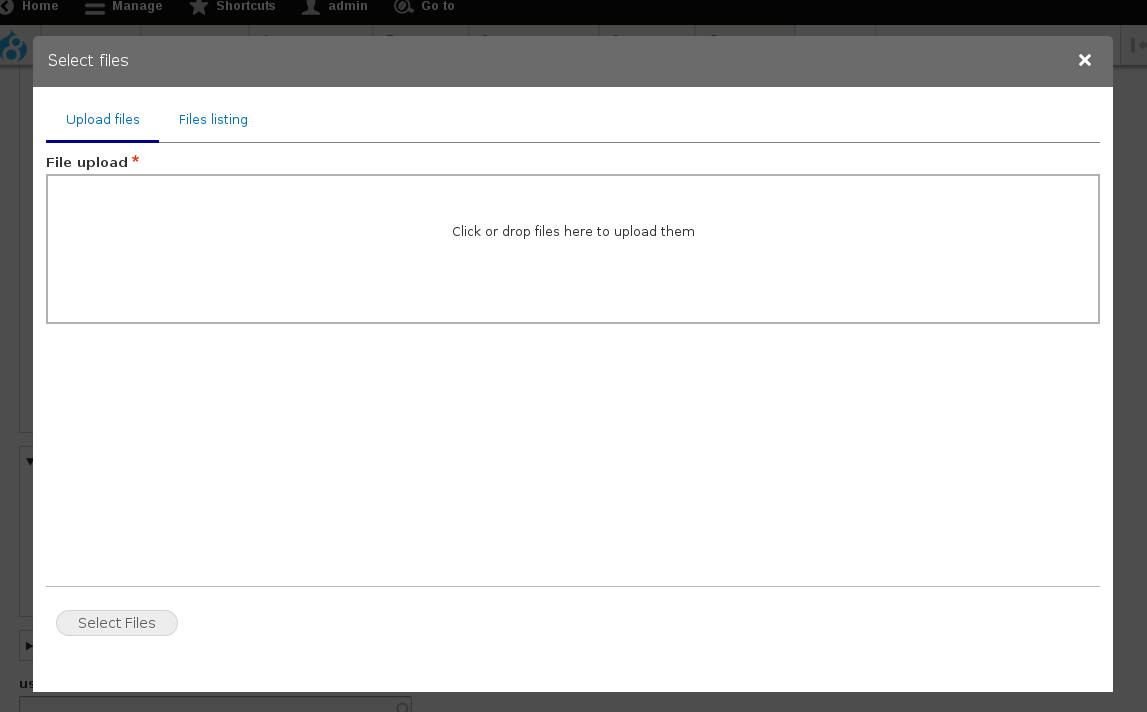Expand the collapsed section near the bottom left
This screenshot has width=1147, height=712.
pyautogui.click(x=27, y=646)
